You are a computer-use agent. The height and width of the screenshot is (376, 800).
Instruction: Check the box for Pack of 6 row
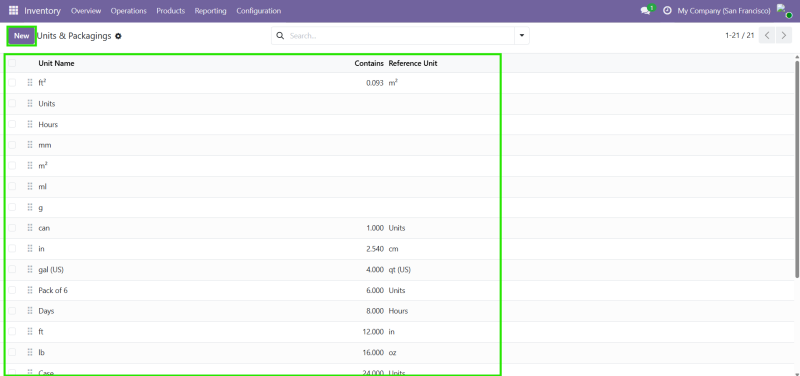pos(12,290)
